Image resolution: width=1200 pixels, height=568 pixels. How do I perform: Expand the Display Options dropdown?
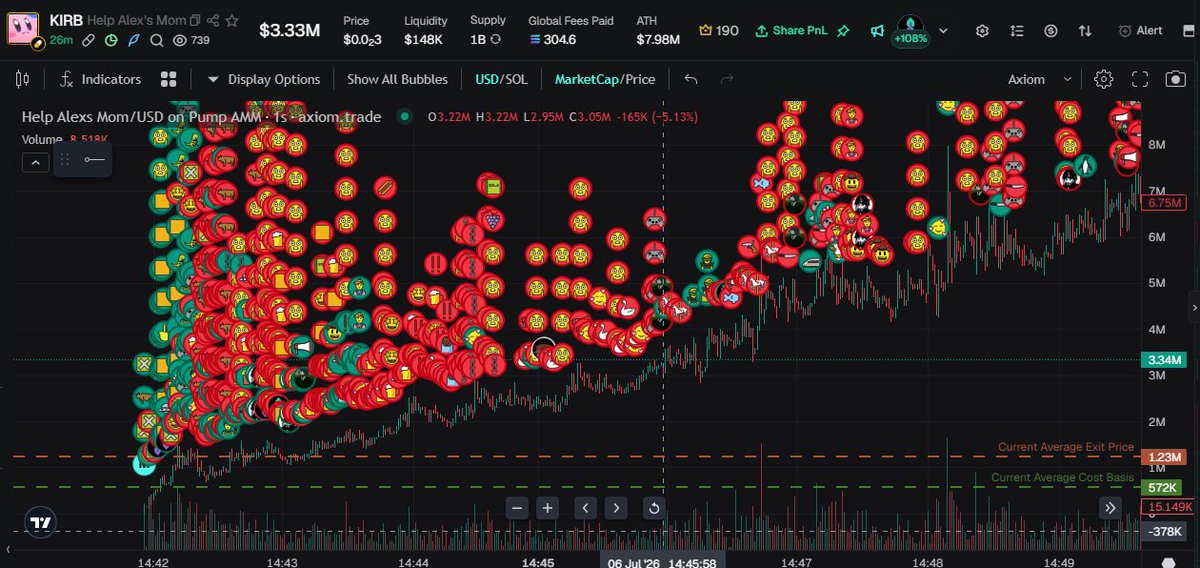[x=264, y=79]
